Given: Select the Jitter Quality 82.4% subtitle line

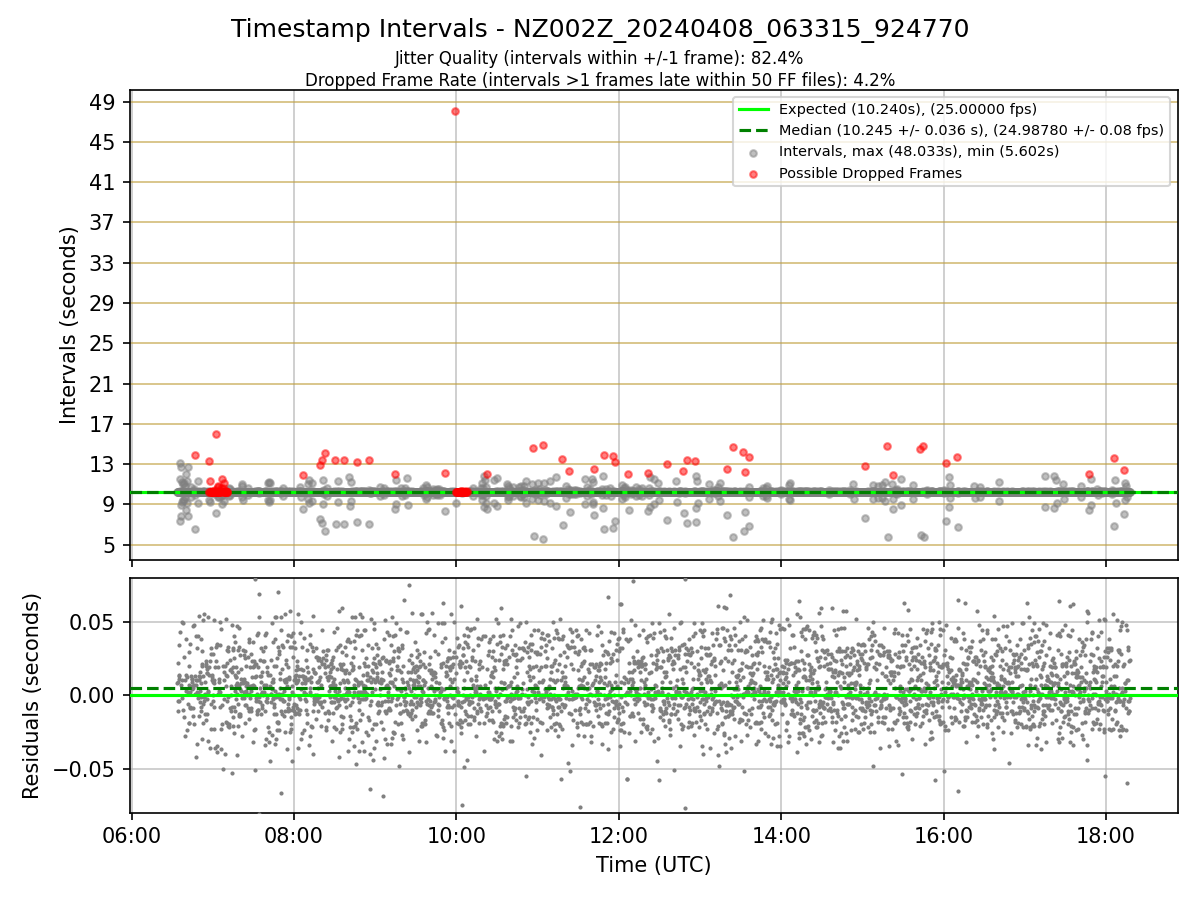Looking at the screenshot, I should point(599,59).
